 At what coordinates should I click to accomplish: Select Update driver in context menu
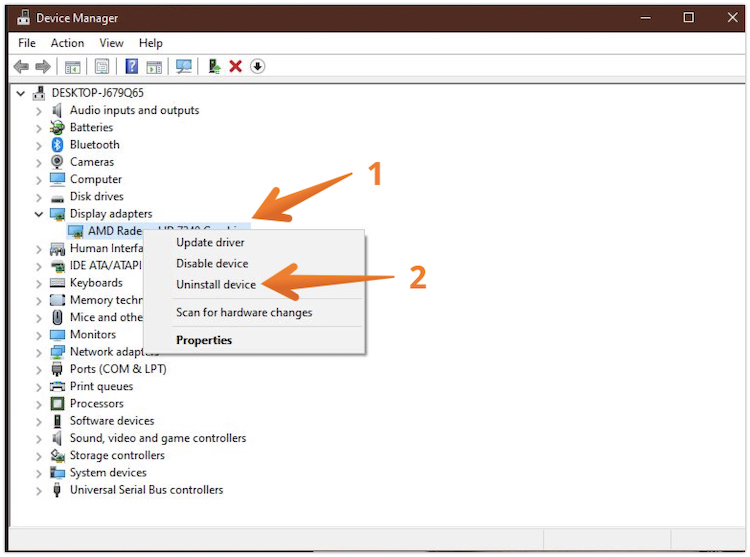[210, 242]
